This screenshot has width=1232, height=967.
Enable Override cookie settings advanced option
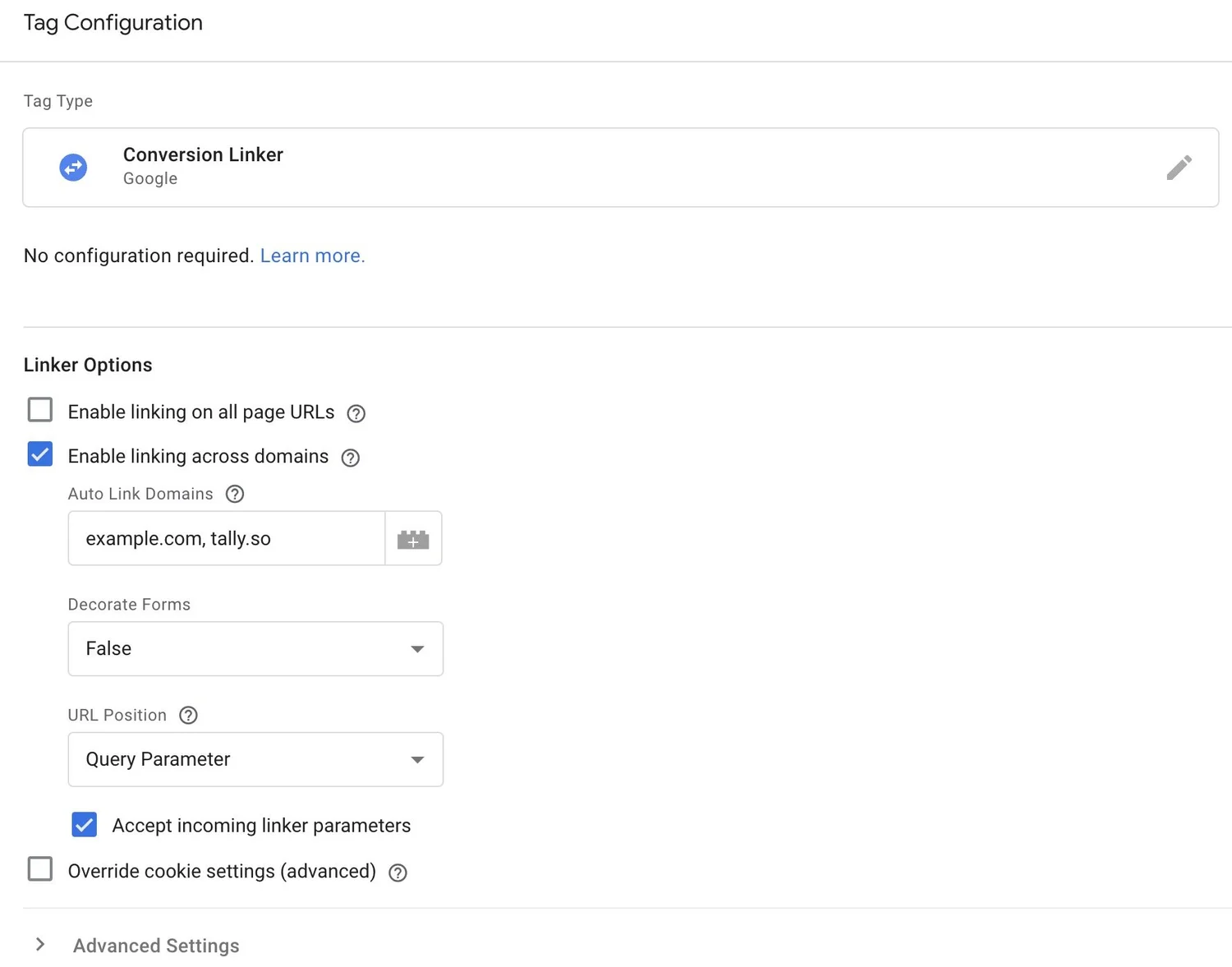click(39, 868)
